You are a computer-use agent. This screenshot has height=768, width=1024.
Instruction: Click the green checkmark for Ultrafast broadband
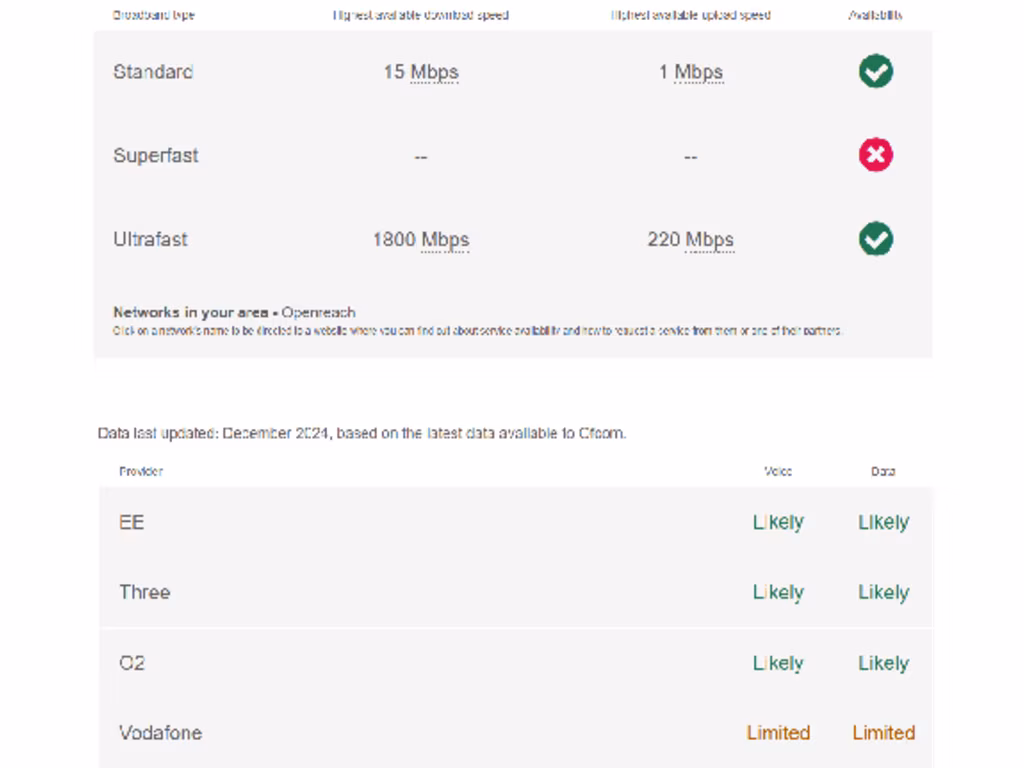(876, 239)
